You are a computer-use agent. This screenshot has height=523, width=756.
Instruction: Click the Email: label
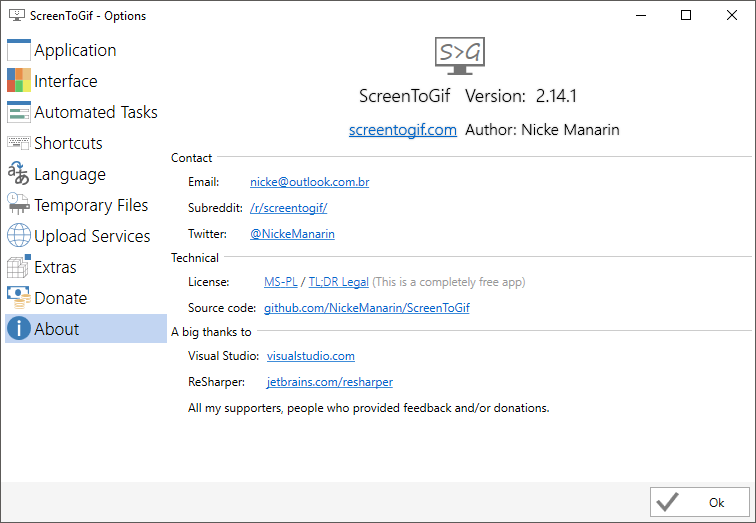coord(203,182)
